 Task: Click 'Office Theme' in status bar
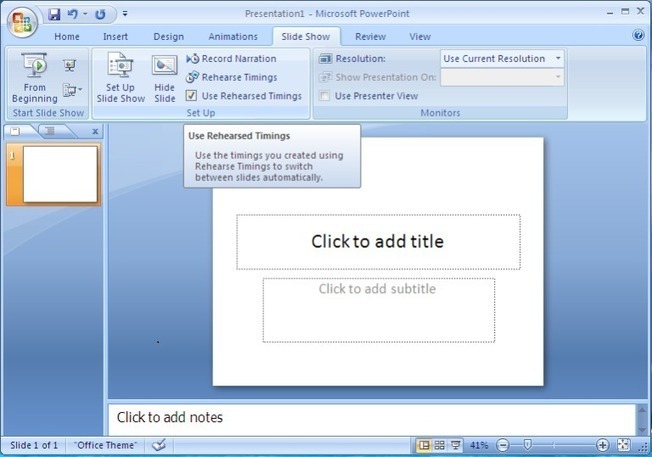[105, 445]
